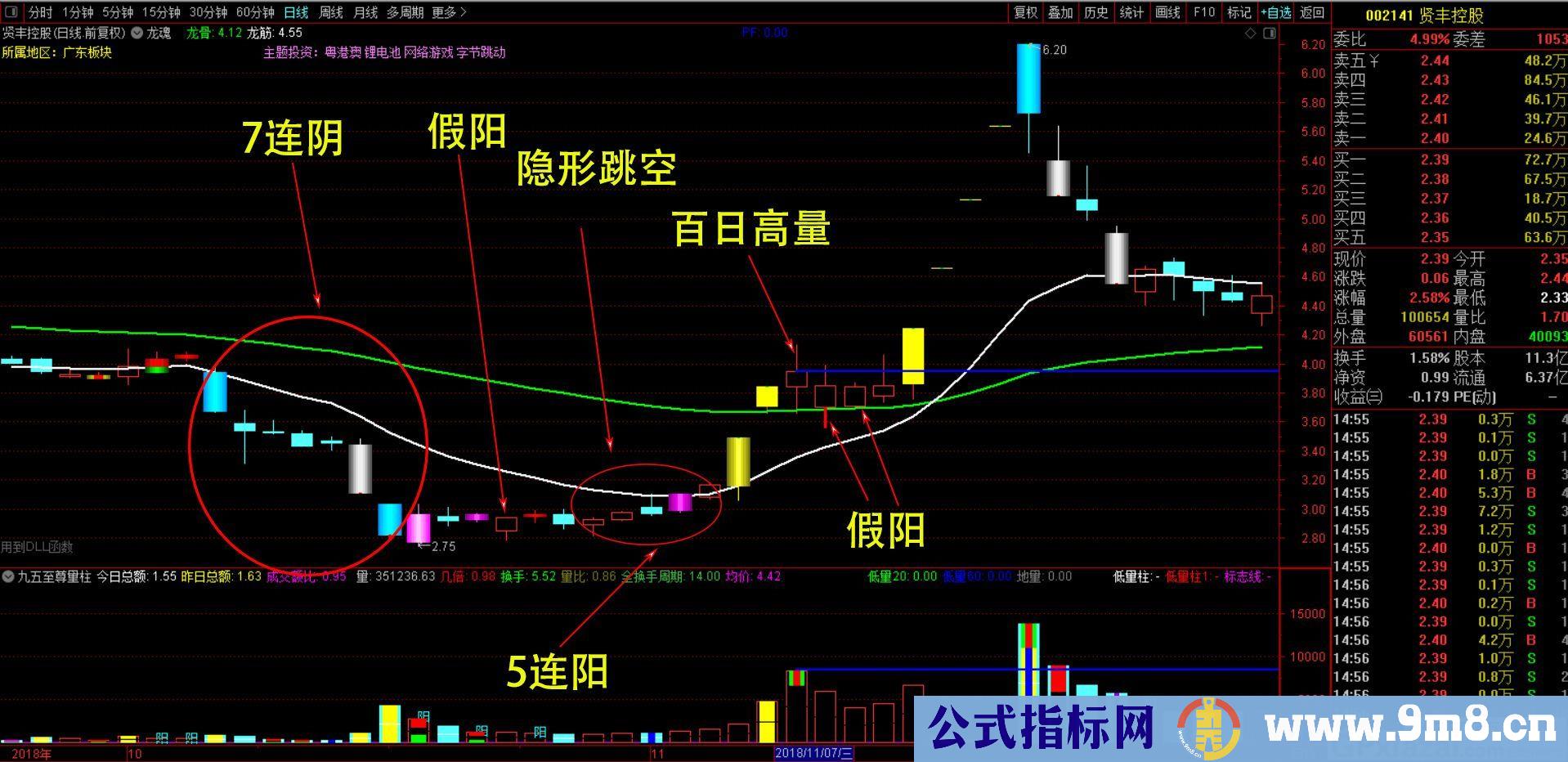This screenshot has height=762, width=1568.
Task: Toggle the left panel icon beside 分时
Action: pos(11,12)
